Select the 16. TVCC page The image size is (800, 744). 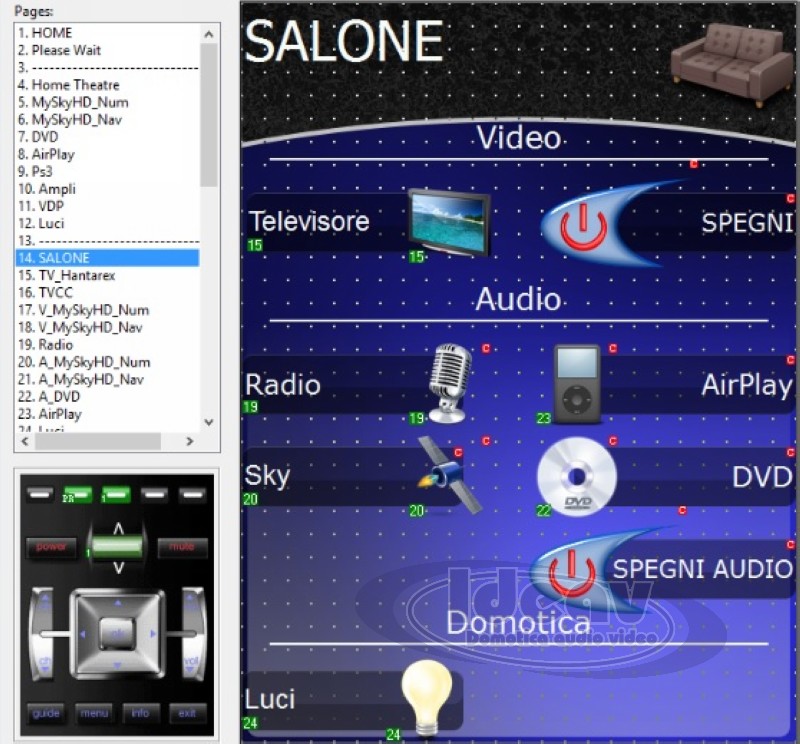[107, 292]
